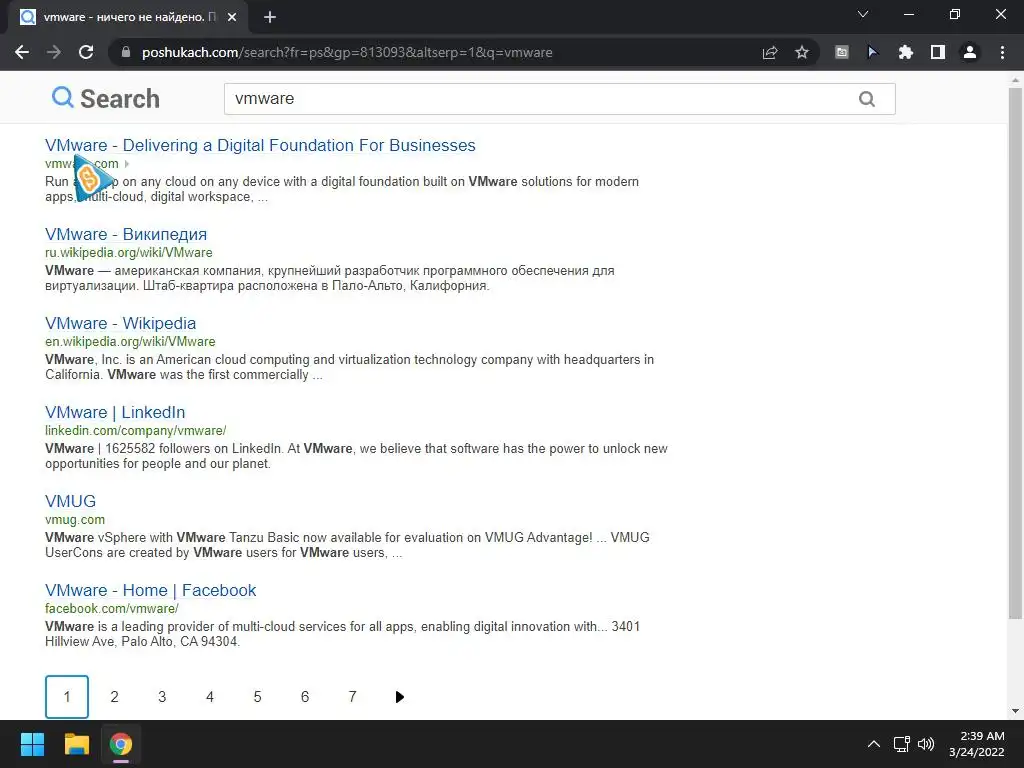
Task: Go to results page 7
Action: pos(353,697)
